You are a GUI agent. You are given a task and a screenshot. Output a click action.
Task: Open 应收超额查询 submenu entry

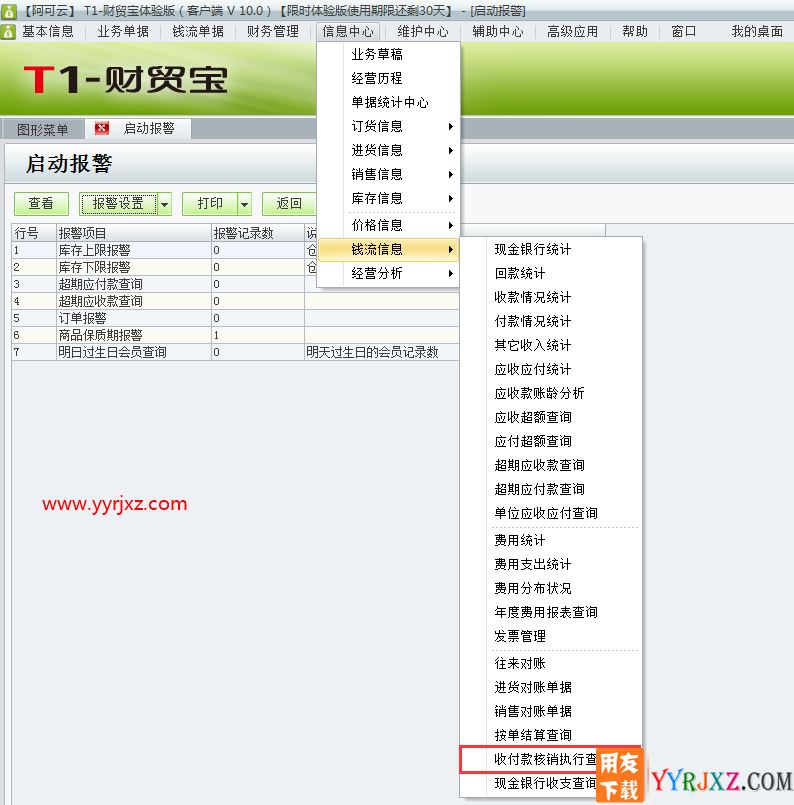click(551, 417)
